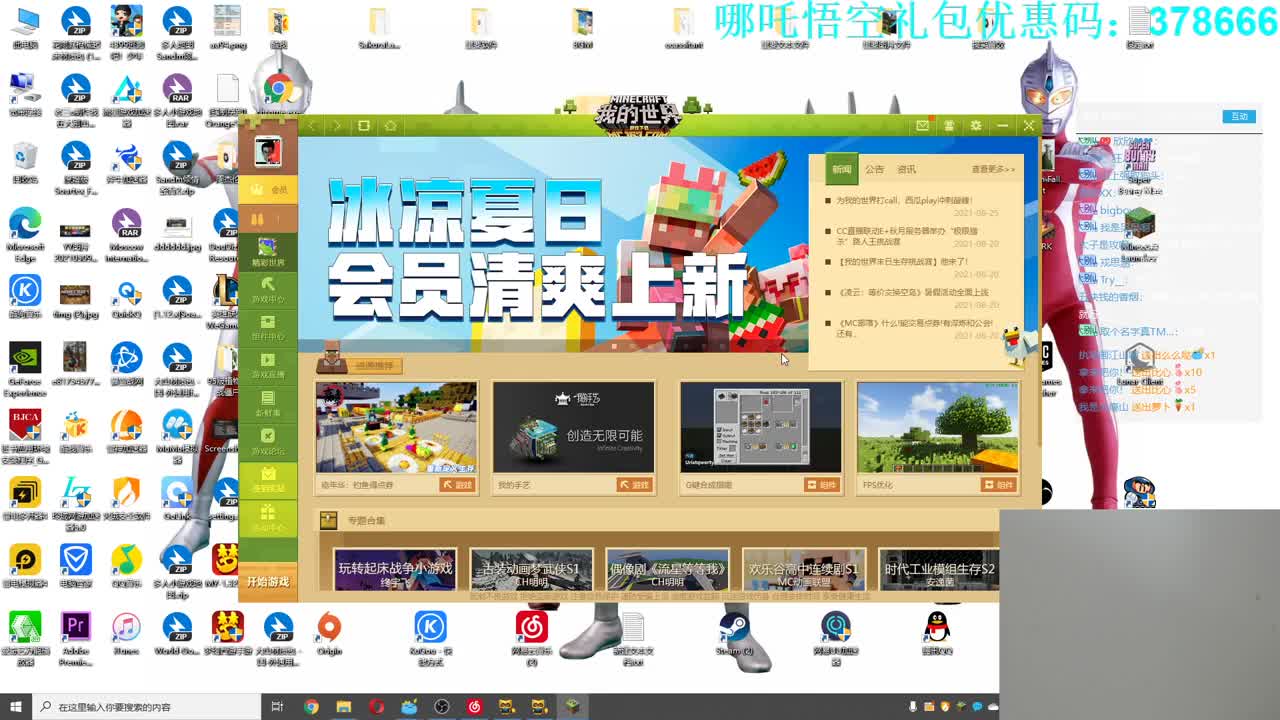1280x720 pixels.
Task: Open the QQ penguin desktop shortcut
Action: [x=936, y=634]
